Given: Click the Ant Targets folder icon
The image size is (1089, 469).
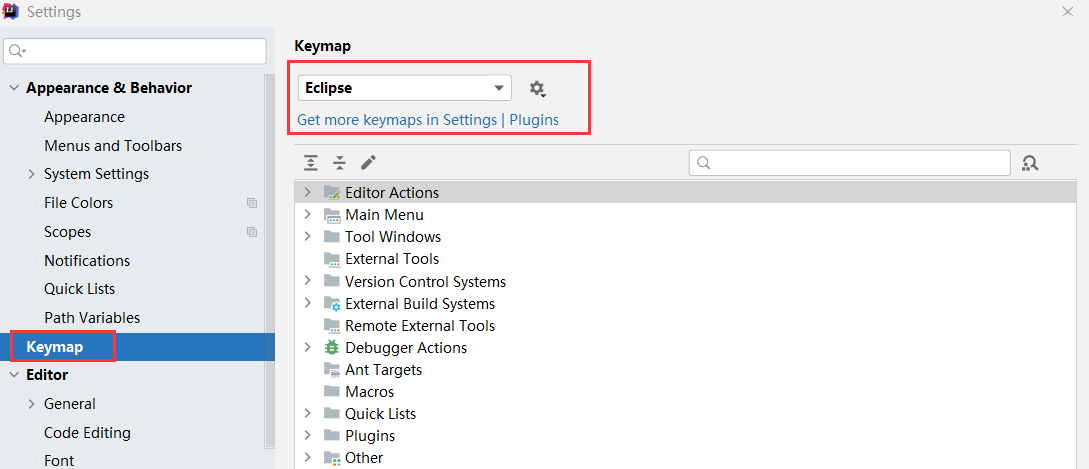Looking at the screenshot, I should (332, 370).
